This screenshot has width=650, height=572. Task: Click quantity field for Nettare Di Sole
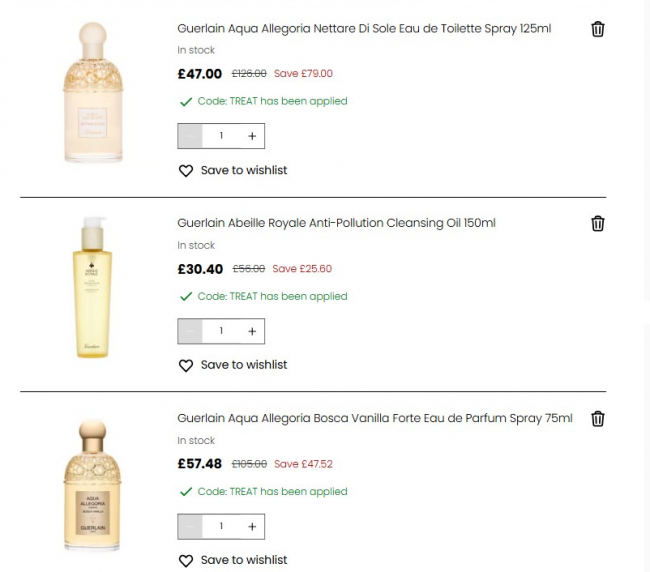(x=221, y=135)
